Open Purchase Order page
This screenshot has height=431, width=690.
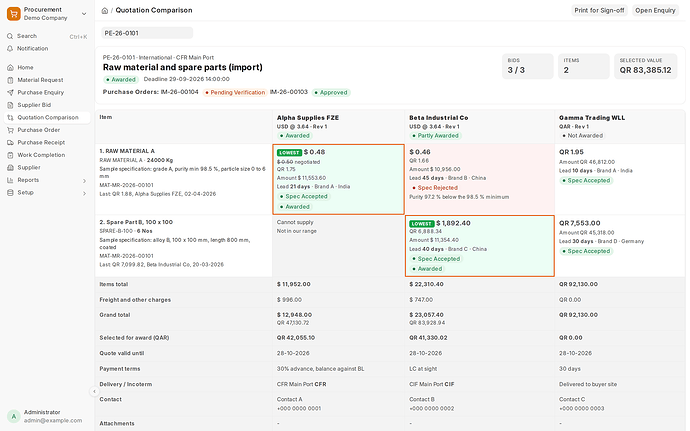click(x=47, y=130)
